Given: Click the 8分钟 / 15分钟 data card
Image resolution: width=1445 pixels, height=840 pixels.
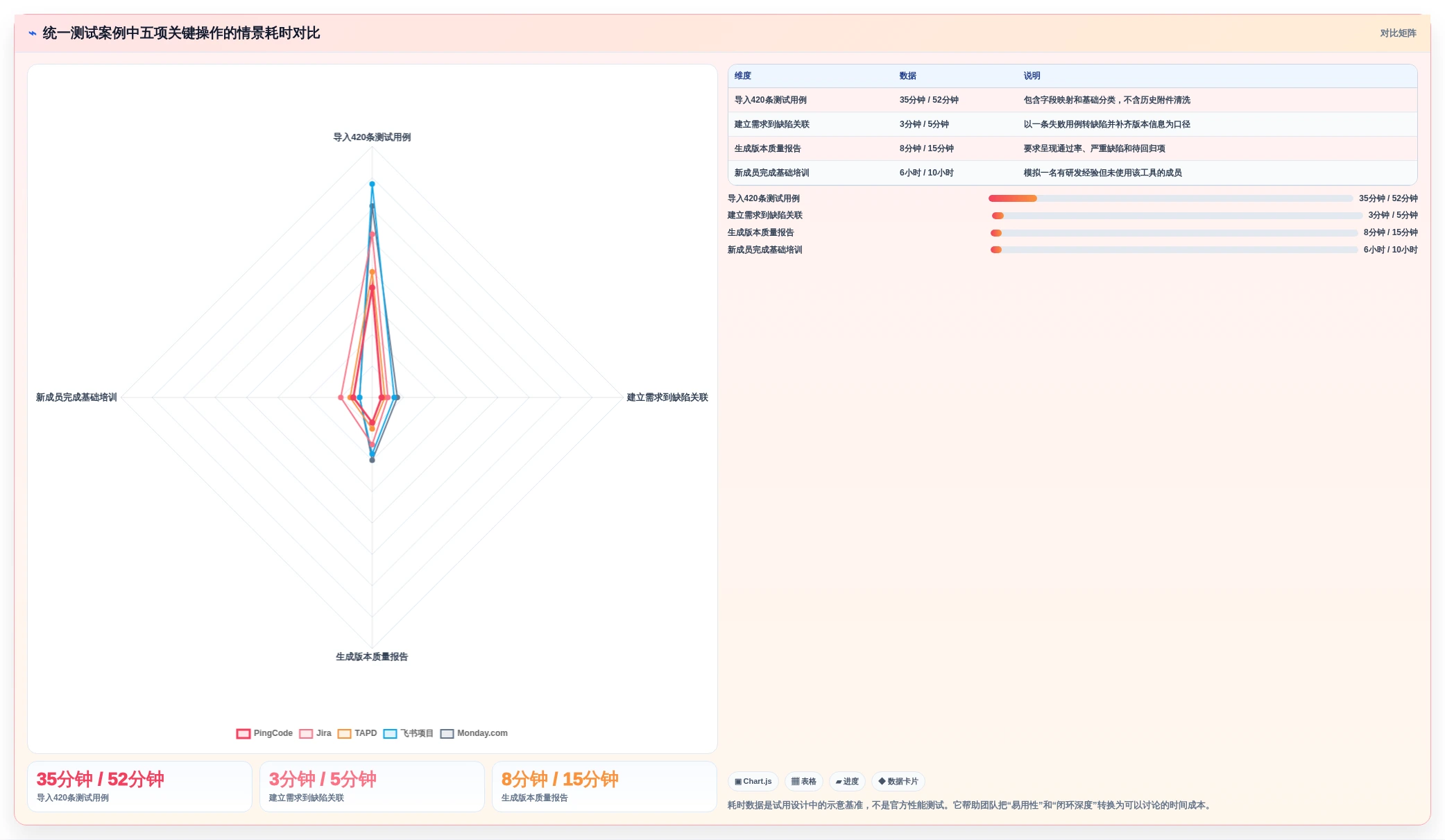Looking at the screenshot, I should coord(604,787).
